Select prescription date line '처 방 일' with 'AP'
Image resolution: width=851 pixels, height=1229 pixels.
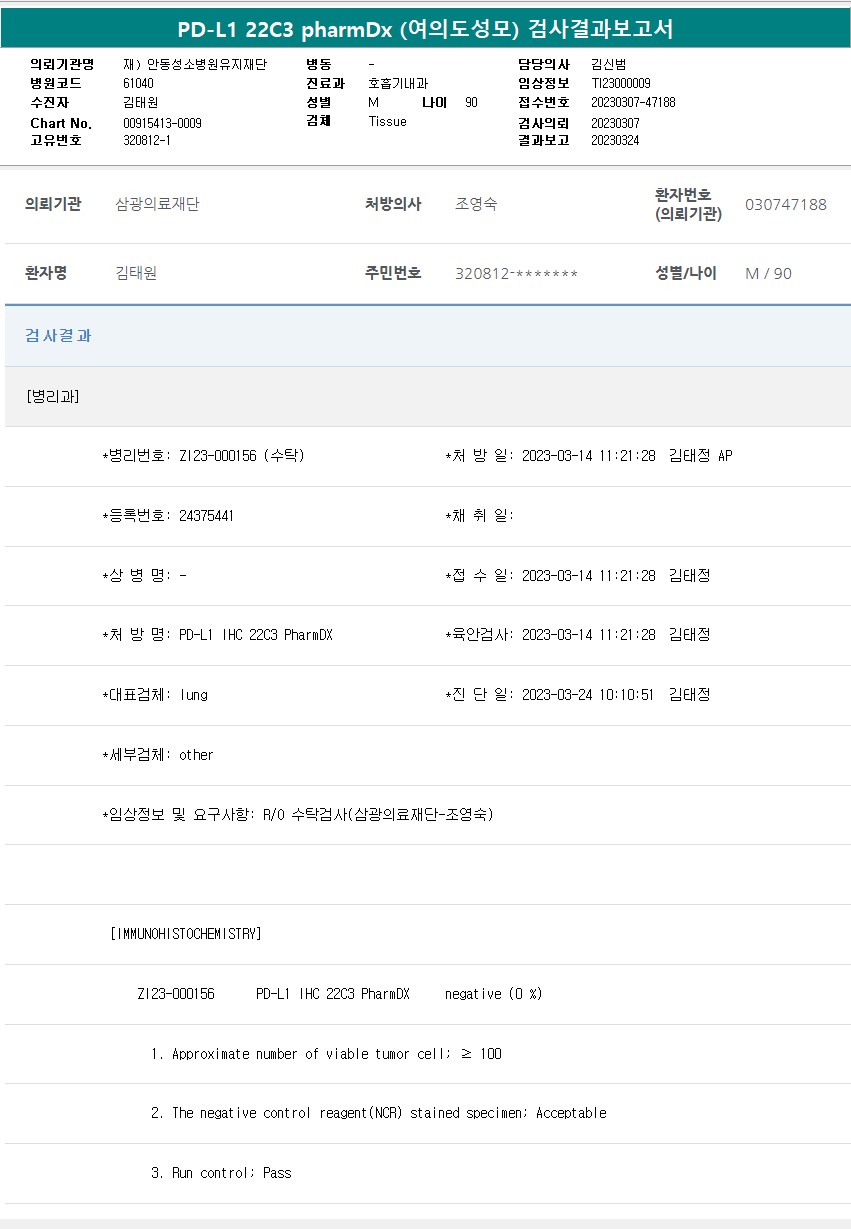[589, 456]
